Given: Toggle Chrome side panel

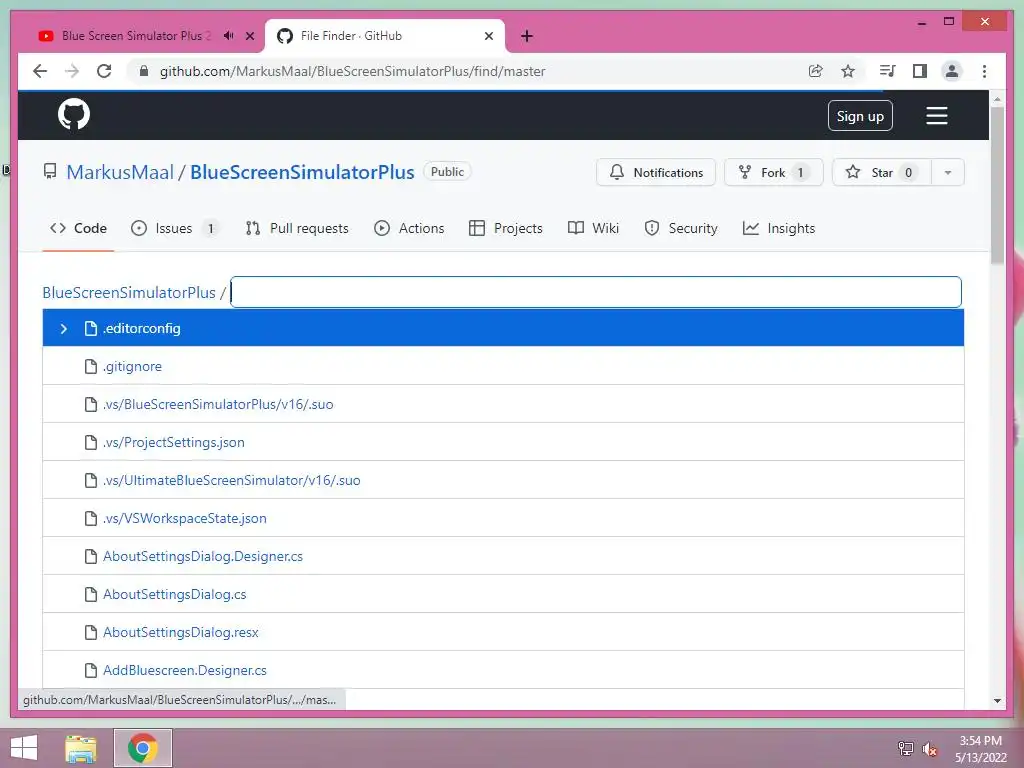Looking at the screenshot, I should (x=920, y=71).
